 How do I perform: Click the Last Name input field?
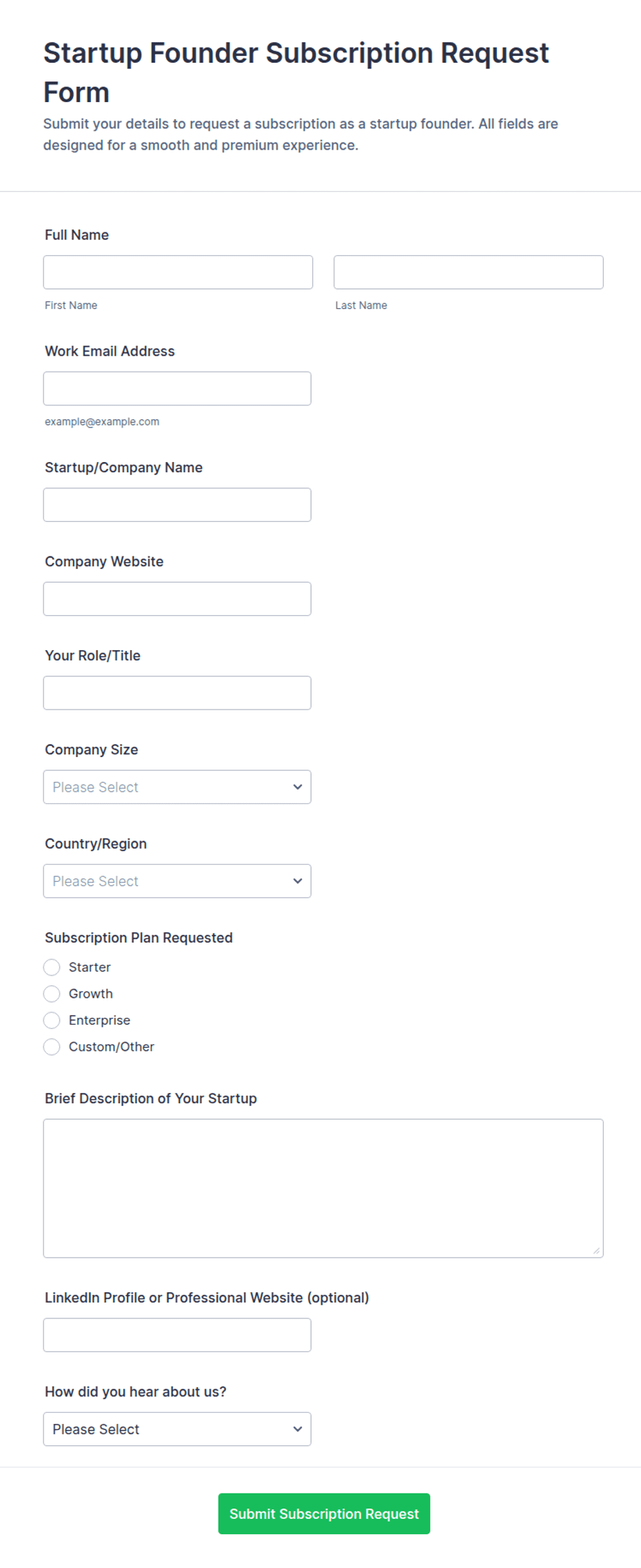pyautogui.click(x=469, y=272)
